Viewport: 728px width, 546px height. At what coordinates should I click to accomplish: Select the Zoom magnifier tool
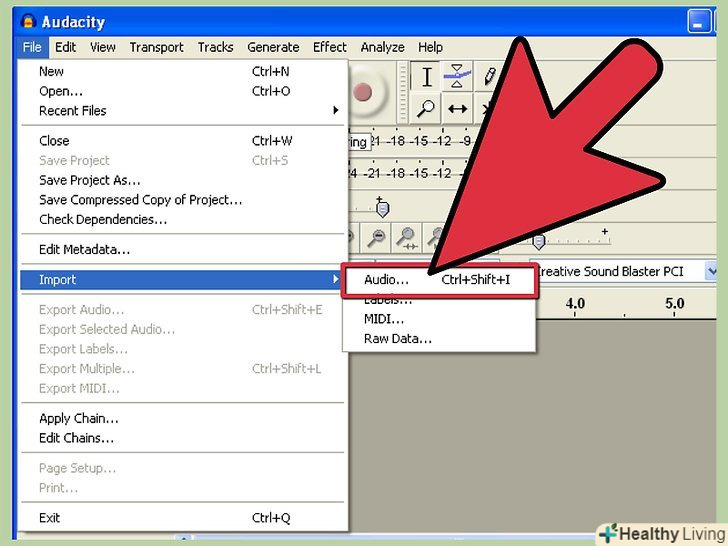[426, 109]
